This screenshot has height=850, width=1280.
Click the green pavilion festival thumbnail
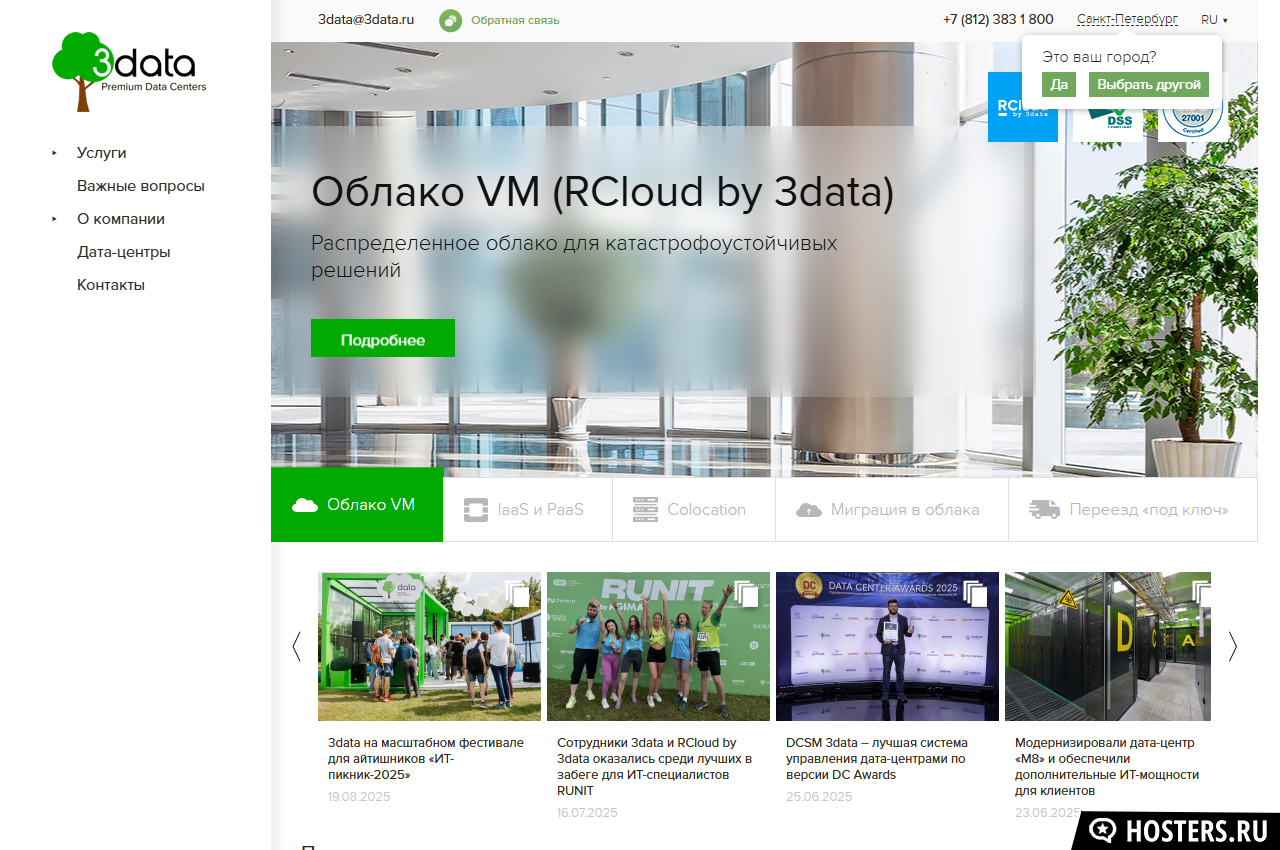[x=429, y=647]
